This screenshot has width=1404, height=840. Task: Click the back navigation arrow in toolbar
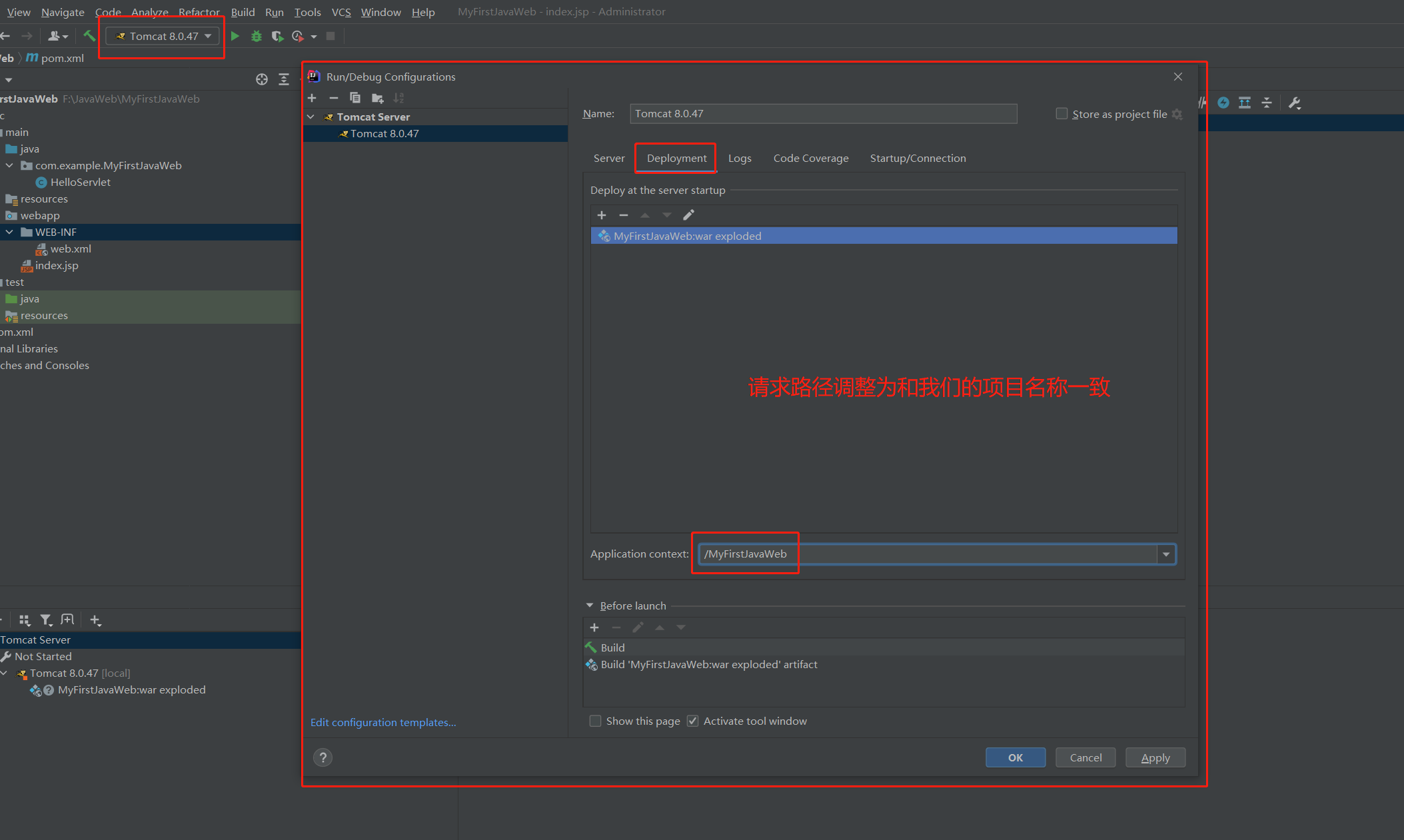(x=5, y=36)
